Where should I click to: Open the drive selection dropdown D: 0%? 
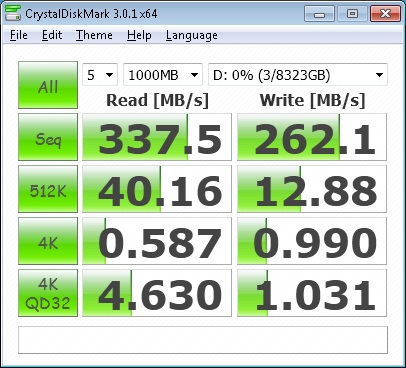coord(298,75)
